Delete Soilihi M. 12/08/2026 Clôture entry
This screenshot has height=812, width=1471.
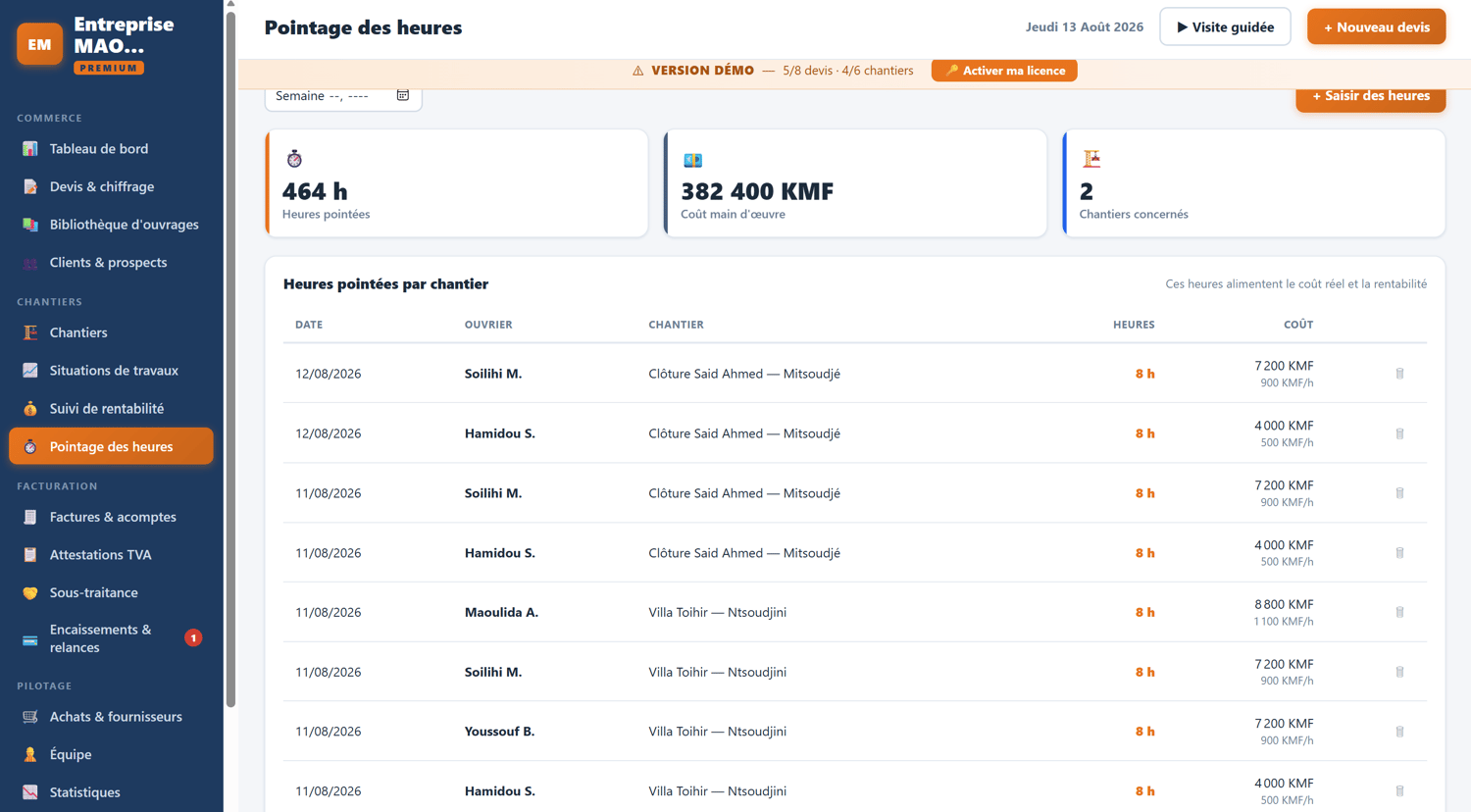(x=1399, y=374)
